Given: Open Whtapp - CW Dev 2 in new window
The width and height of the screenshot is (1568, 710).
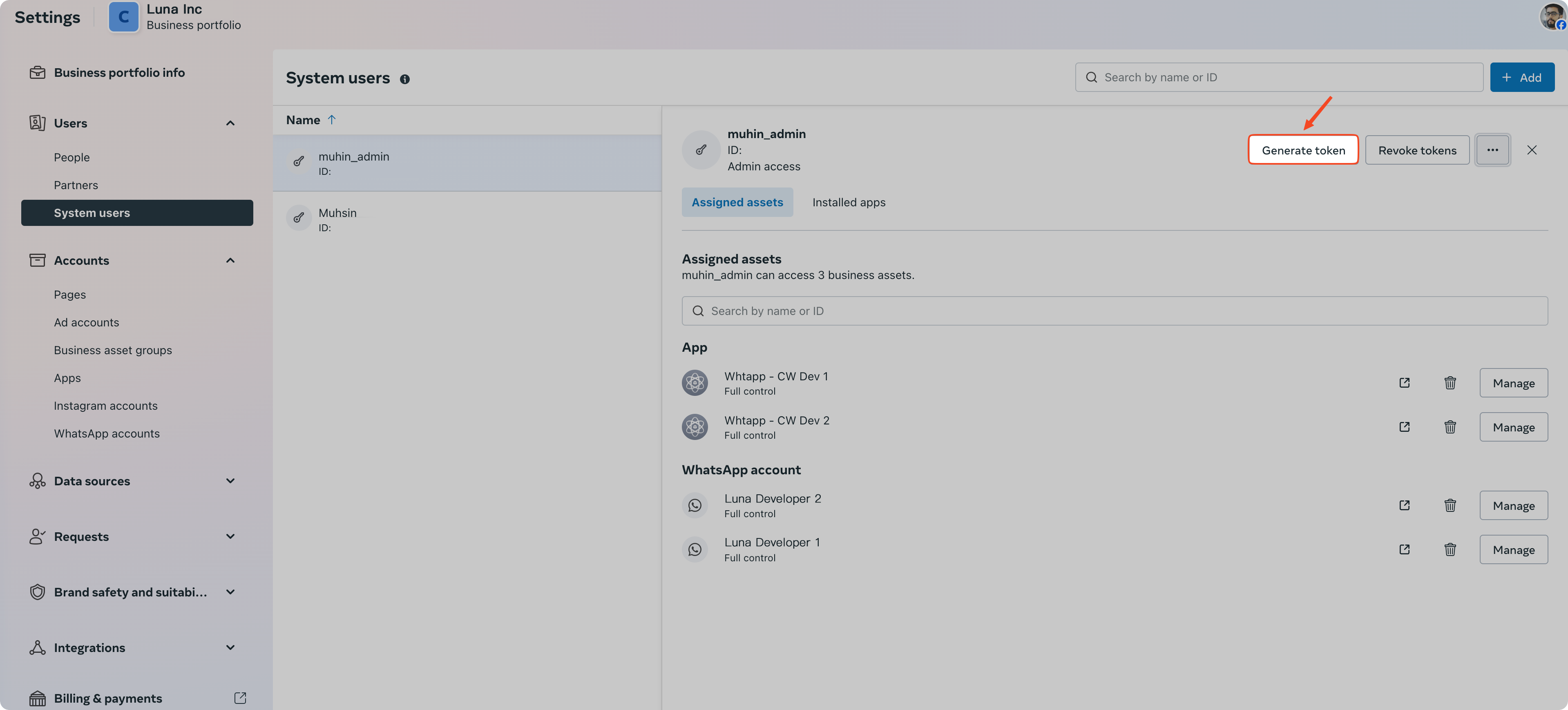Looking at the screenshot, I should point(1404,427).
